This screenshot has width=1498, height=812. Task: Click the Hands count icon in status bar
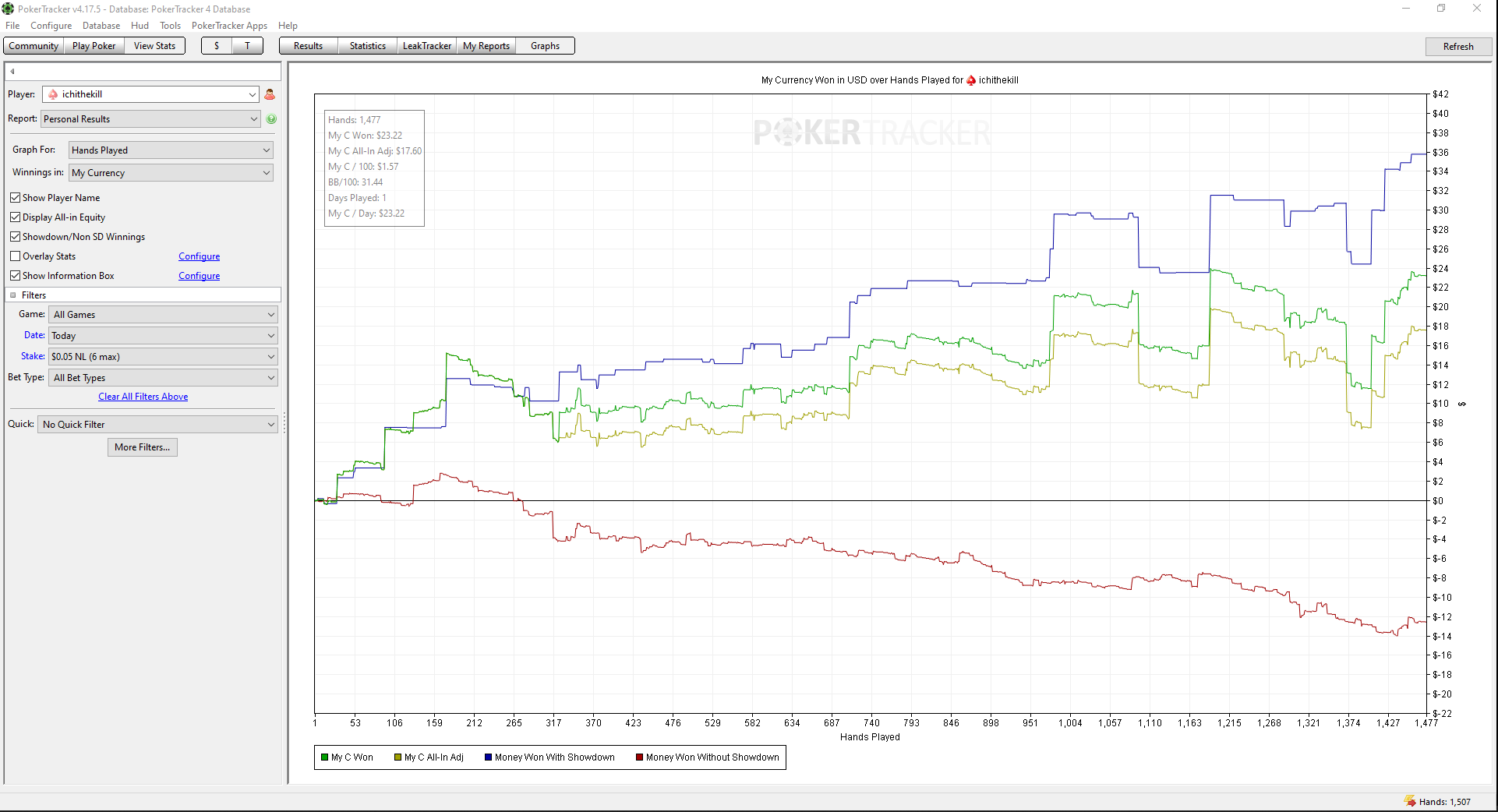pos(1410,801)
